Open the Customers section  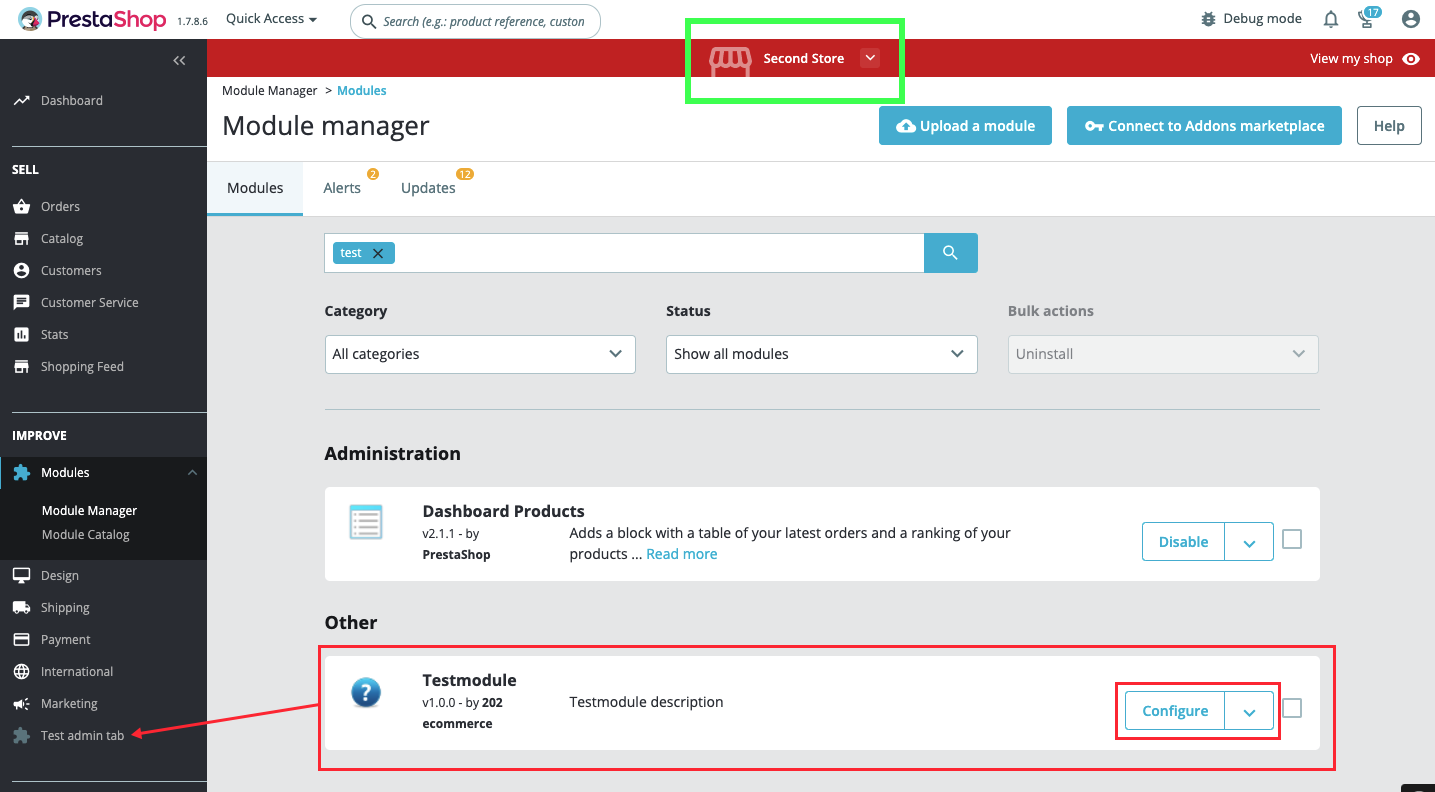pyautogui.click(x=70, y=270)
